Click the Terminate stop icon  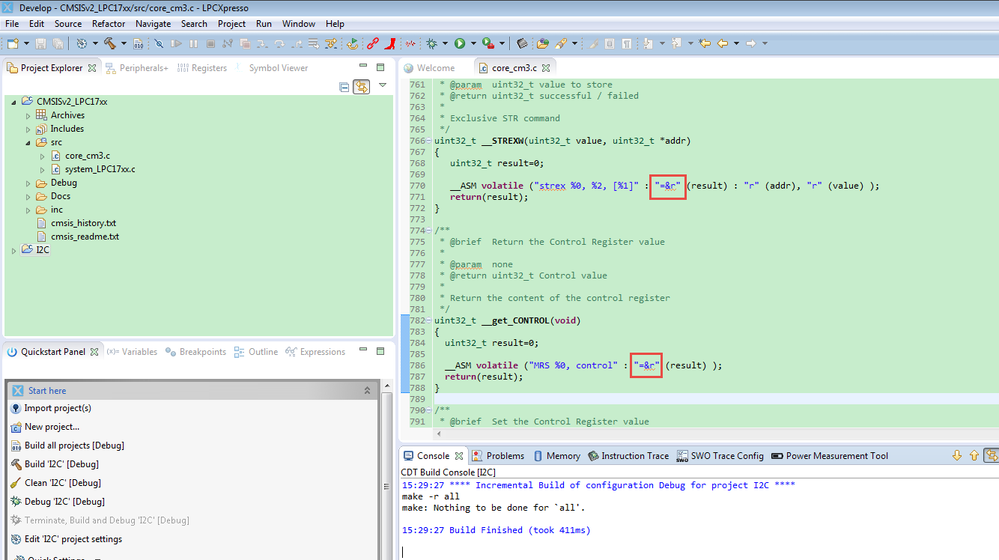210,43
